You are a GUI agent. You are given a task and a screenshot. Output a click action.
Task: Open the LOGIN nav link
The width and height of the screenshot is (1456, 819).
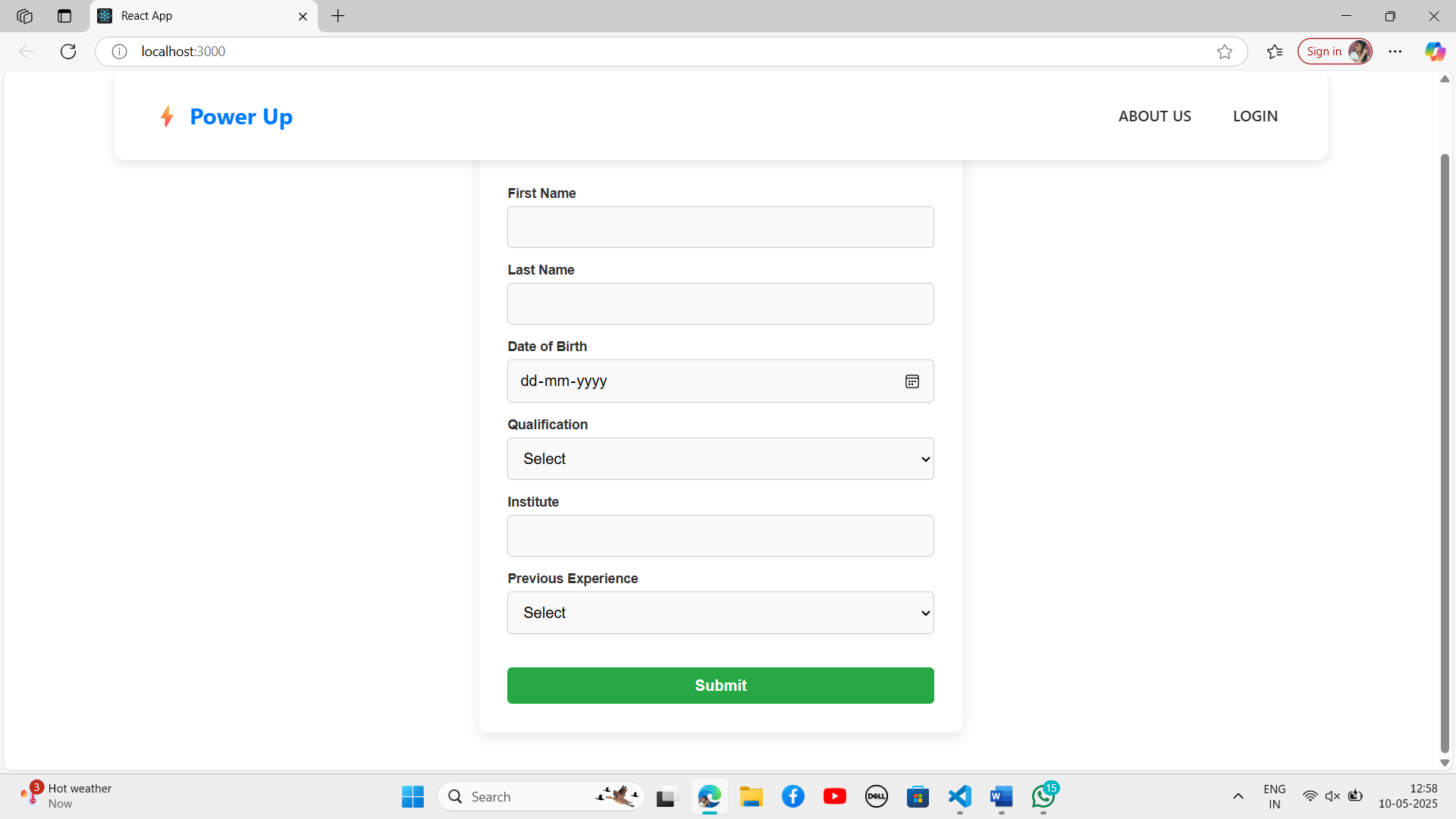1254,116
